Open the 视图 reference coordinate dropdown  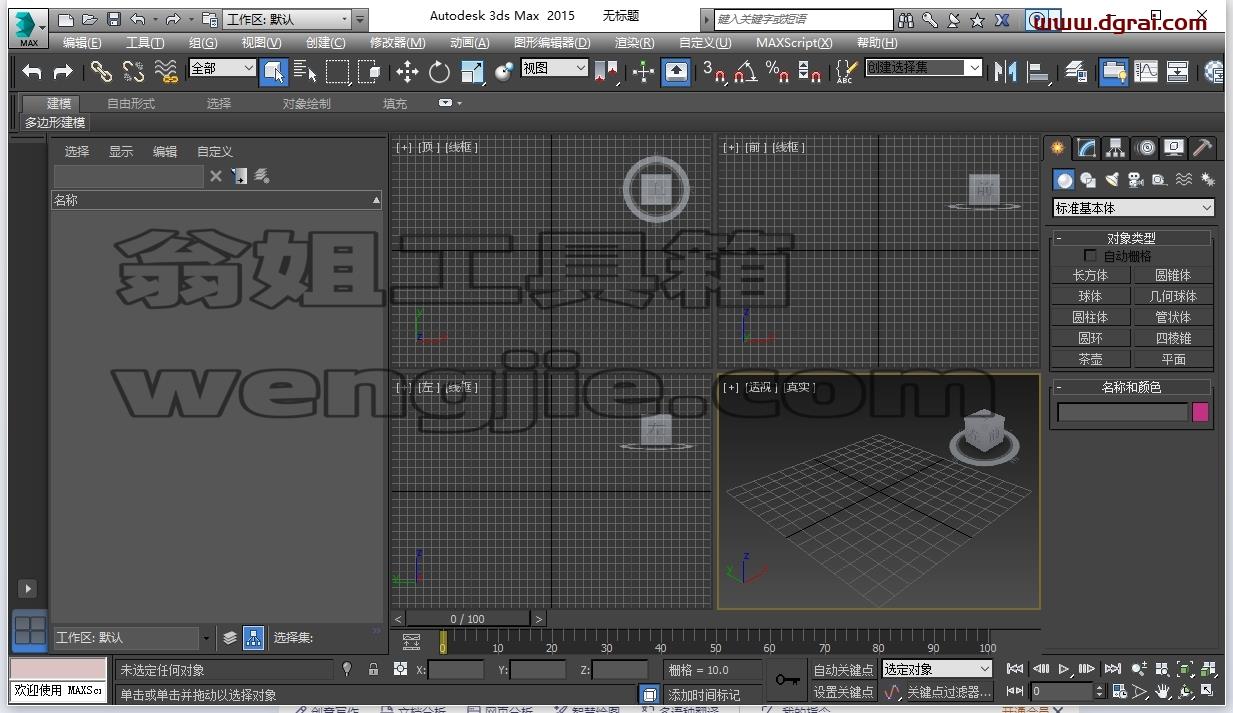(x=554, y=68)
